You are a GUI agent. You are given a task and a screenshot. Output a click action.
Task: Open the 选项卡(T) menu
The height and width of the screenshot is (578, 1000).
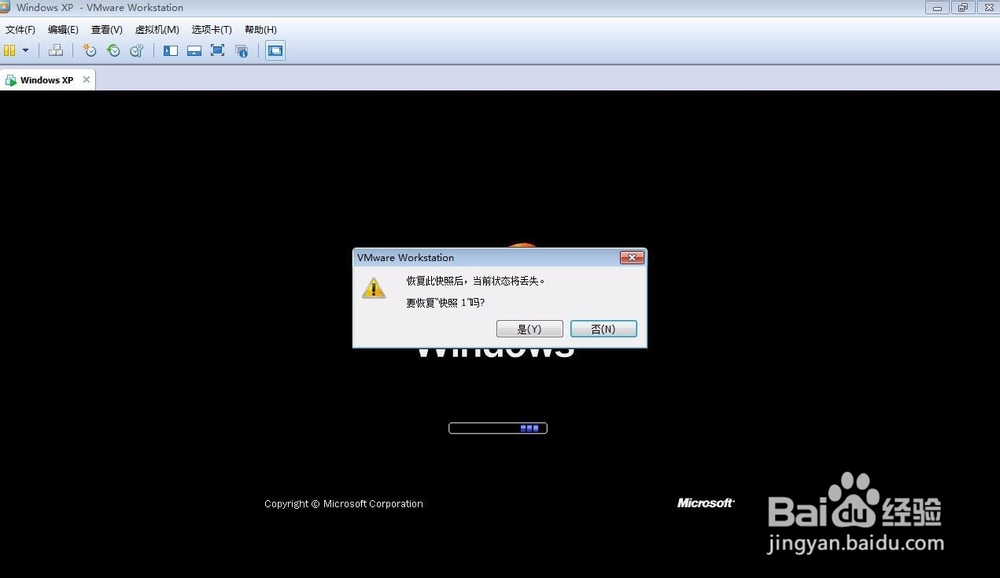tap(212, 30)
